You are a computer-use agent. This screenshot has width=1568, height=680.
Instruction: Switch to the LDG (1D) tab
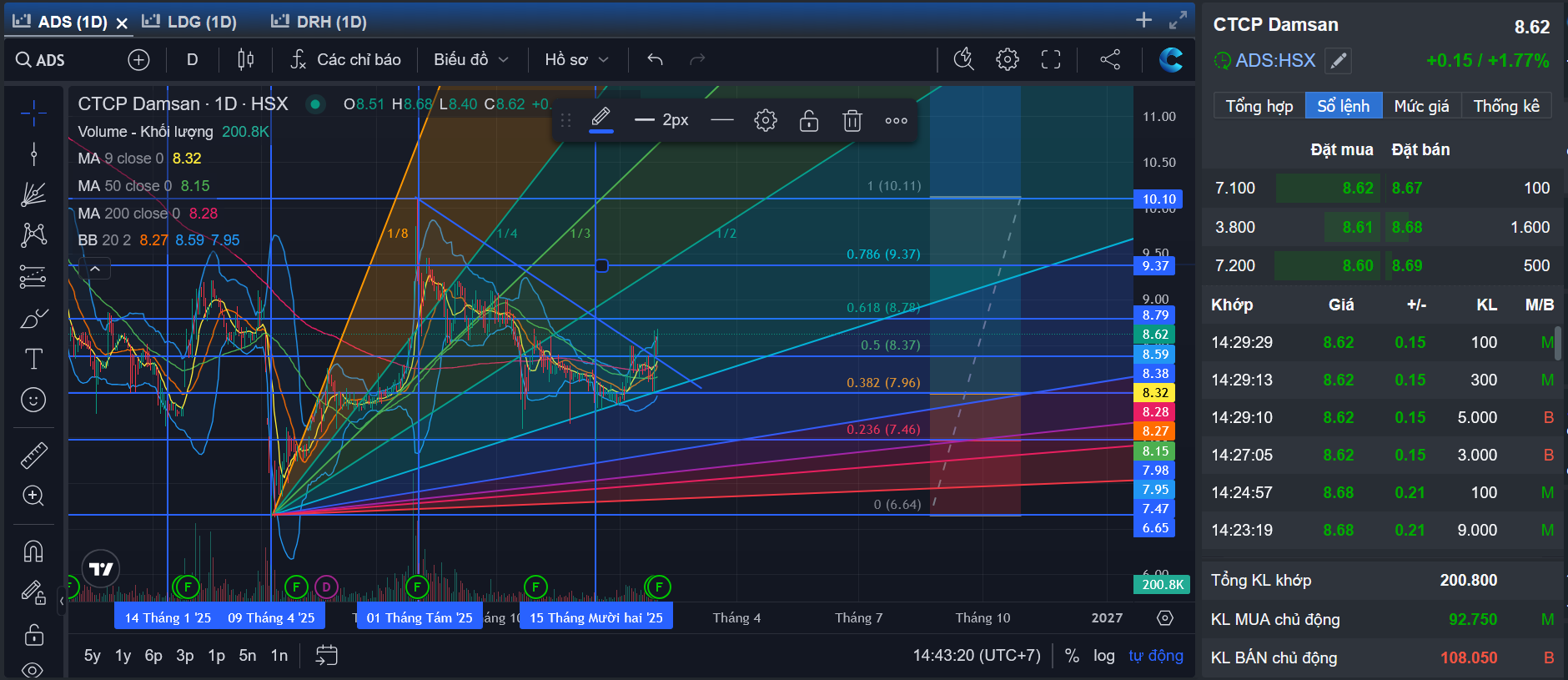[190, 22]
